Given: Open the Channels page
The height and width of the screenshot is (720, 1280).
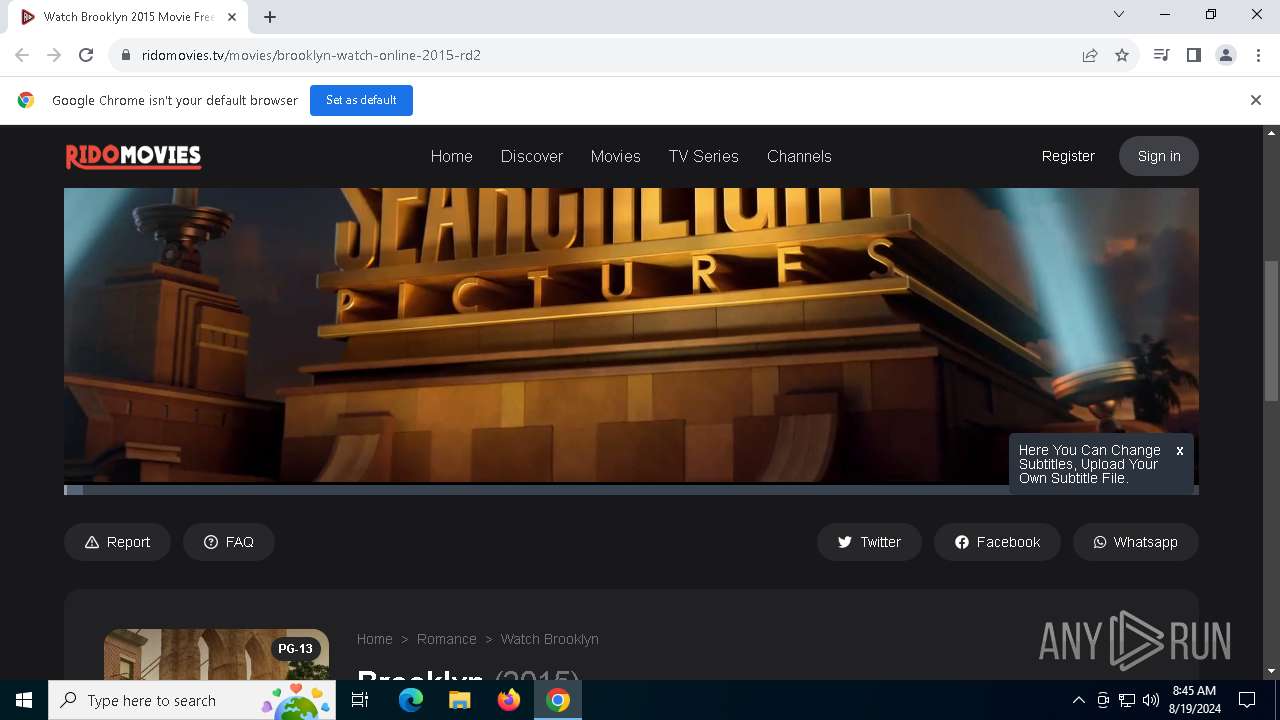Looking at the screenshot, I should [799, 156].
